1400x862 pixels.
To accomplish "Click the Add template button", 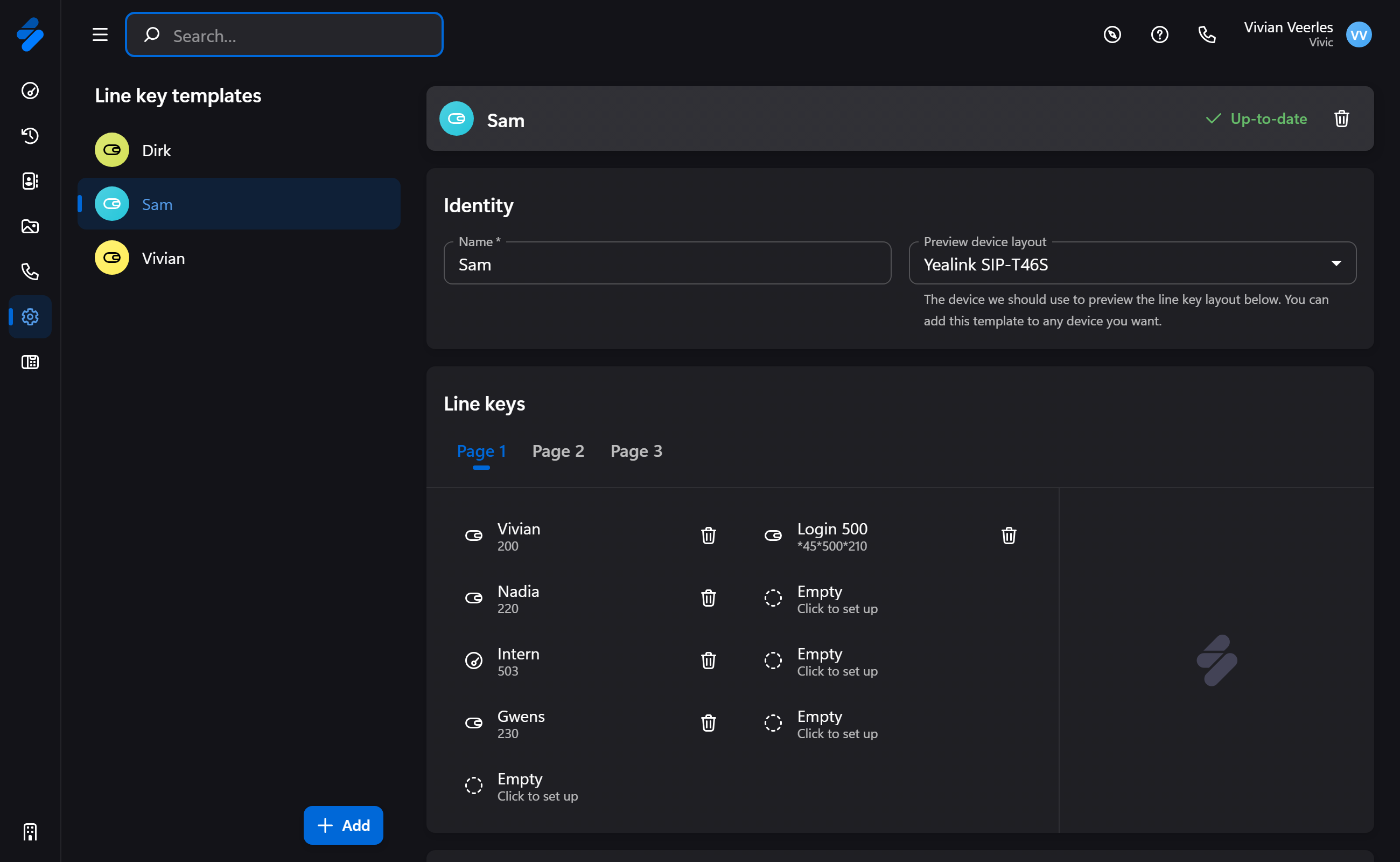I will pos(343,825).
